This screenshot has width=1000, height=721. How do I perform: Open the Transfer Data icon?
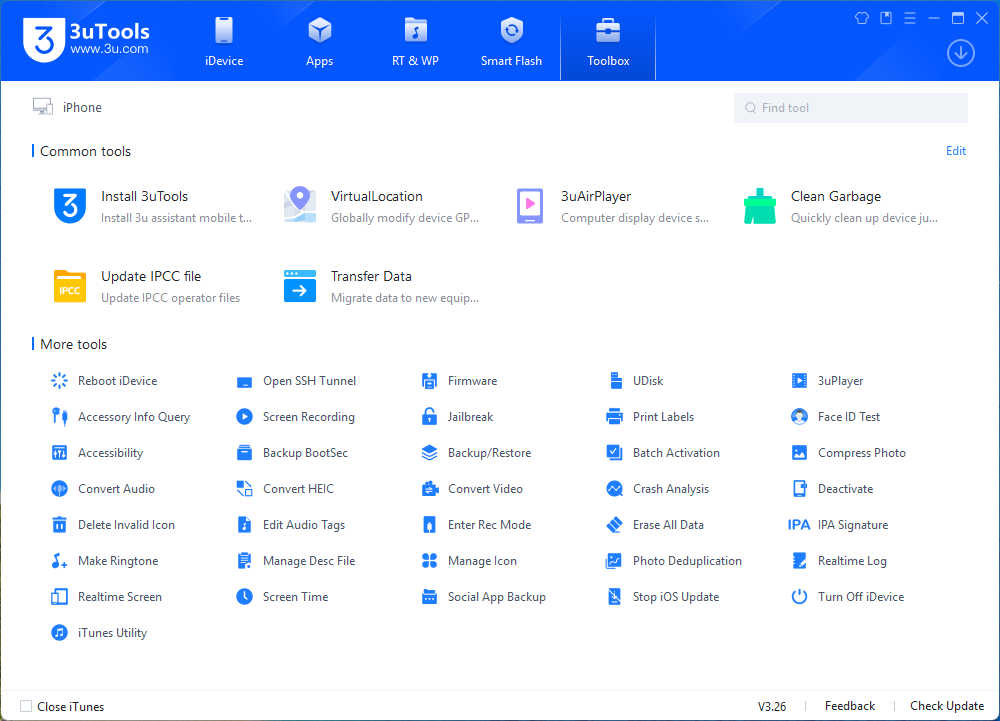click(300, 286)
